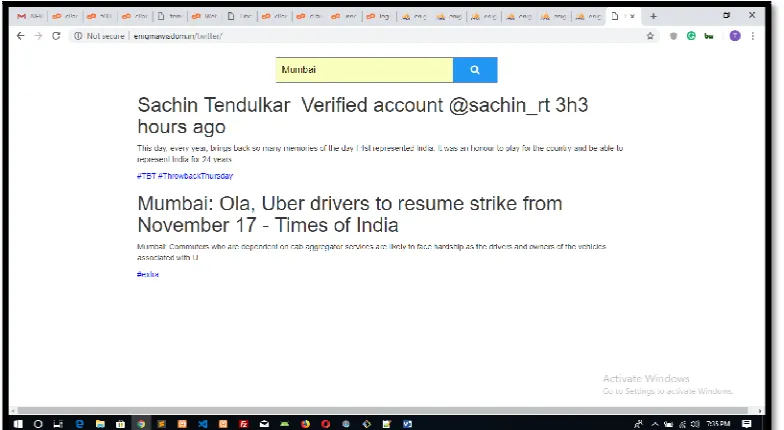Open the taskbar clock showing 7:35 PM
The image size is (784, 430).
pyautogui.click(x=718, y=424)
